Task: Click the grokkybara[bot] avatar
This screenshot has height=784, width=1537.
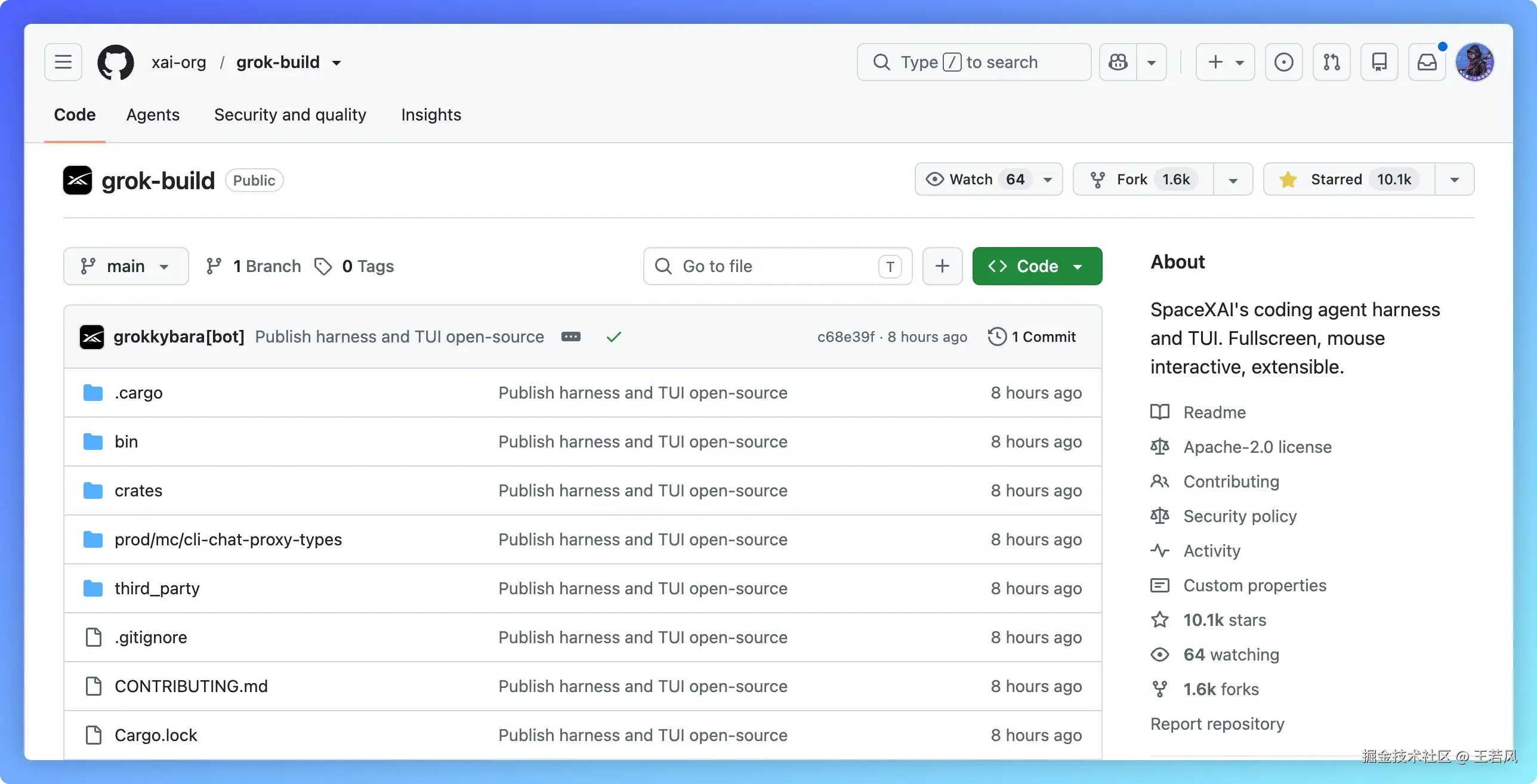Action: coord(92,337)
